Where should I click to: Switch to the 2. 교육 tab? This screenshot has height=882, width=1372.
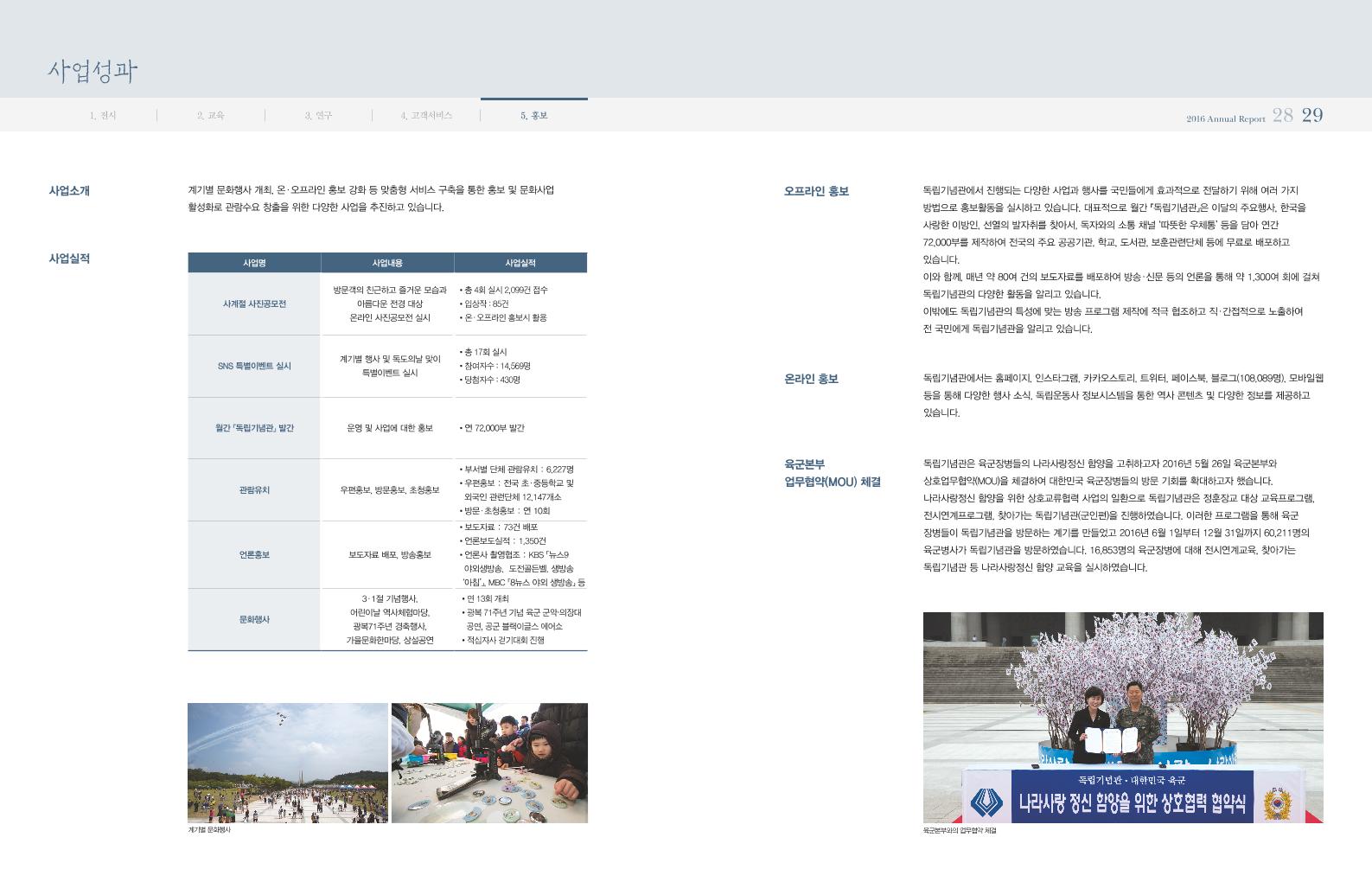click(x=210, y=115)
